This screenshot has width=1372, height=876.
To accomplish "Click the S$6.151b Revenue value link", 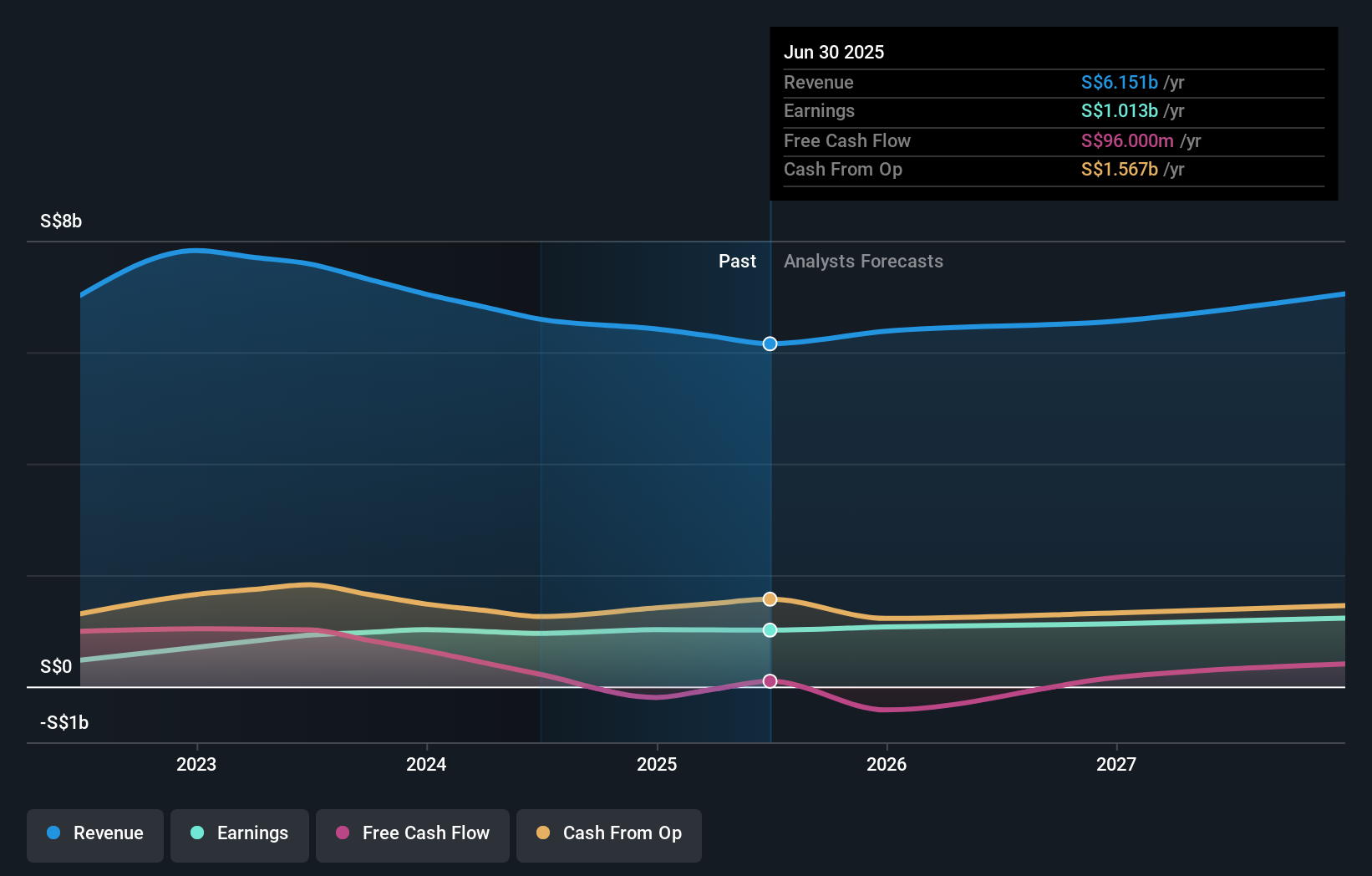I will pyautogui.click(x=1119, y=82).
